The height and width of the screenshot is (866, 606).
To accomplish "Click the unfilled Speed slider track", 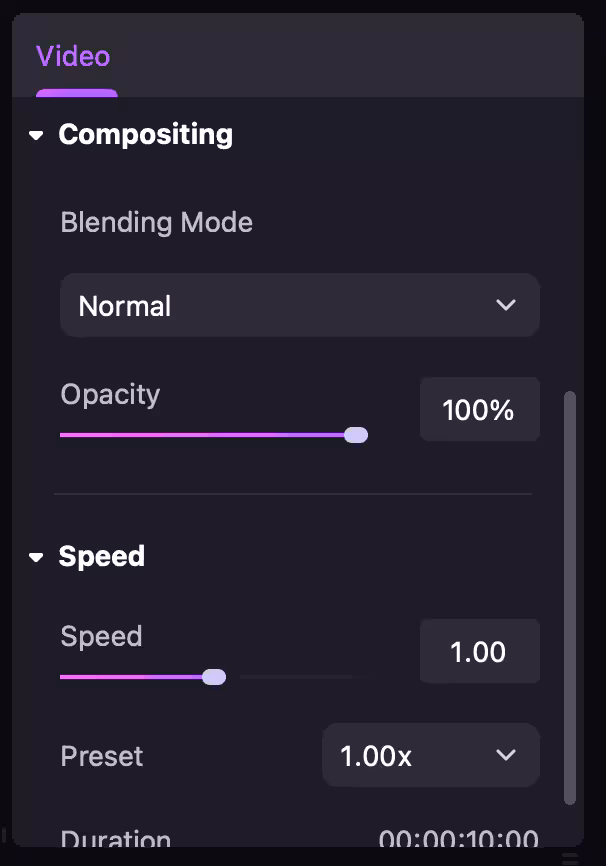I will [300, 677].
